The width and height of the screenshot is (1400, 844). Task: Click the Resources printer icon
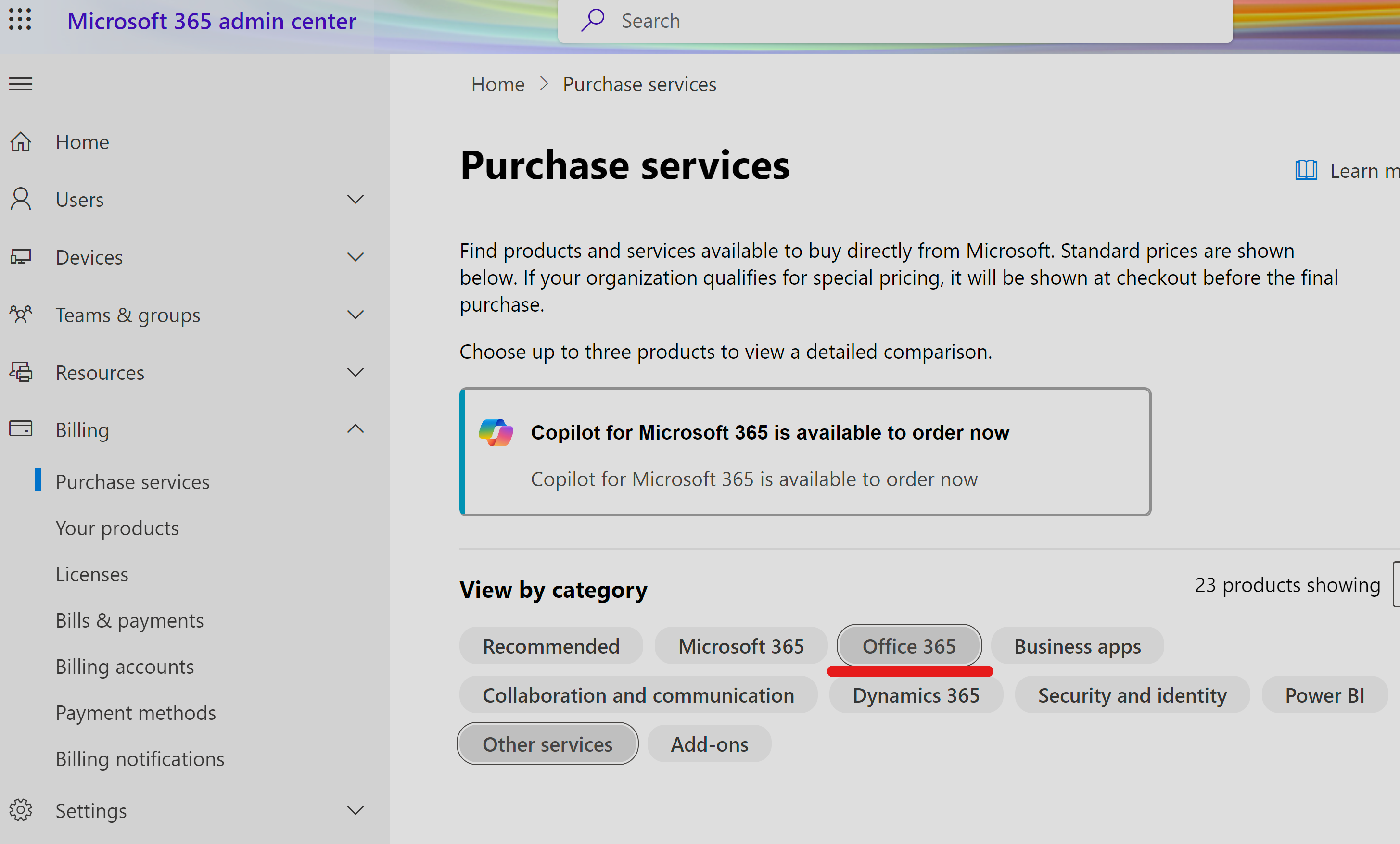click(x=21, y=372)
